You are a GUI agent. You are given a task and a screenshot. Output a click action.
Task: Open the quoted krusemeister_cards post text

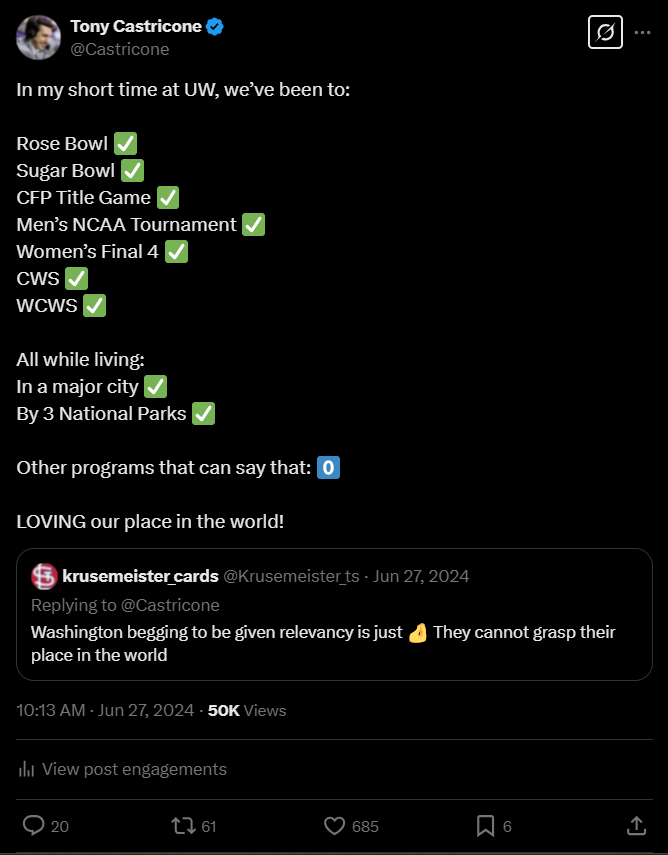[x=323, y=643]
